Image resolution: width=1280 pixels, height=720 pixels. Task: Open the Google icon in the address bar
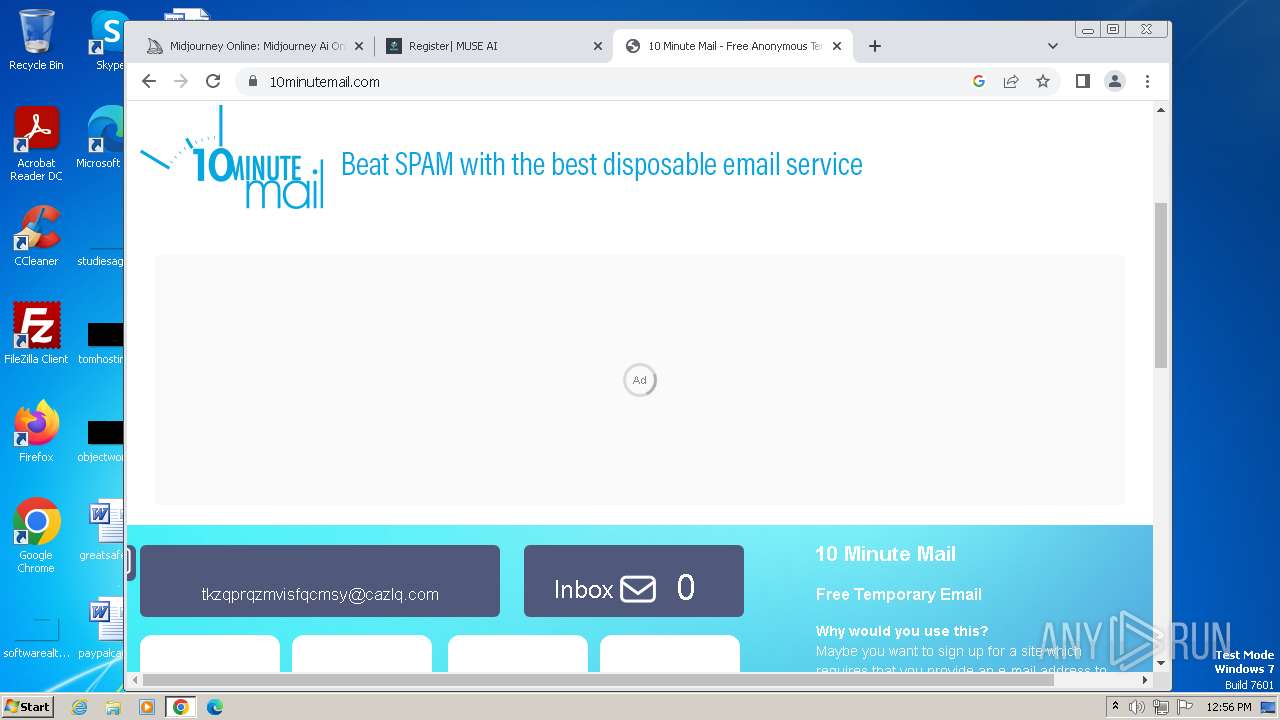click(979, 82)
